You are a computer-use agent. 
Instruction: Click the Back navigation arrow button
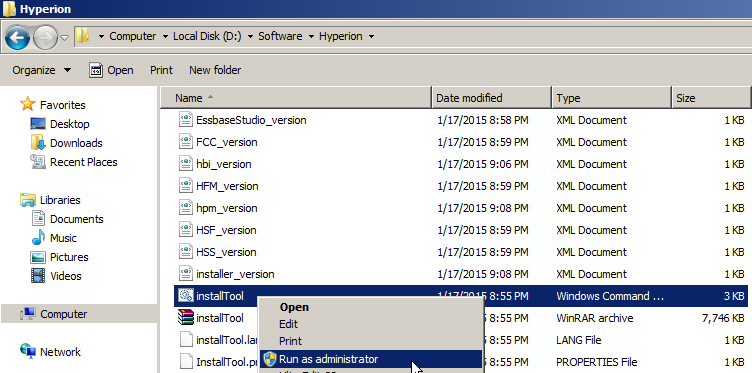coord(17,37)
